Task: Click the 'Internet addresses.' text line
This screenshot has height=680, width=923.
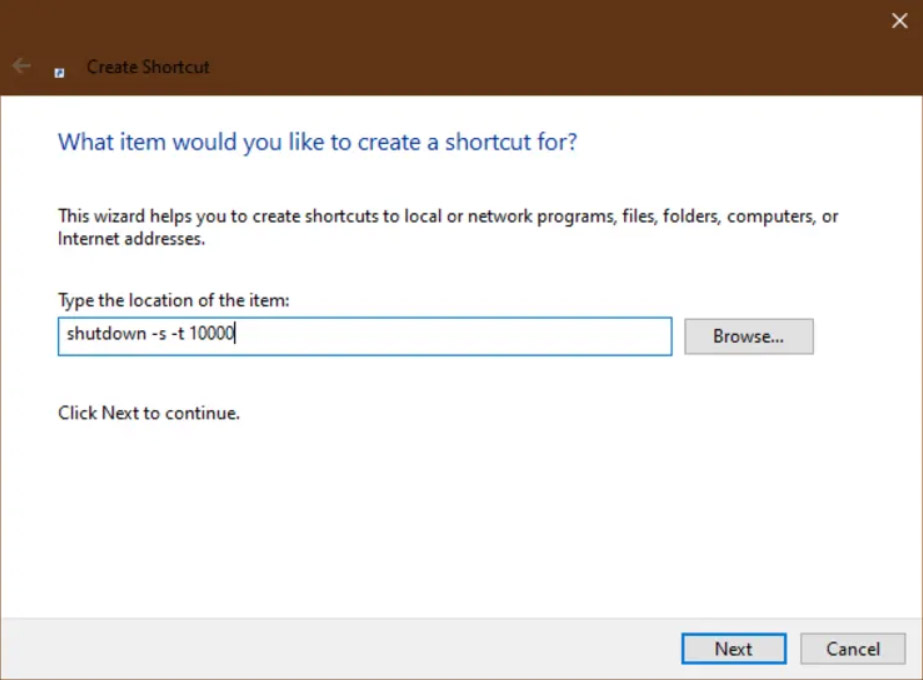Action: point(131,239)
